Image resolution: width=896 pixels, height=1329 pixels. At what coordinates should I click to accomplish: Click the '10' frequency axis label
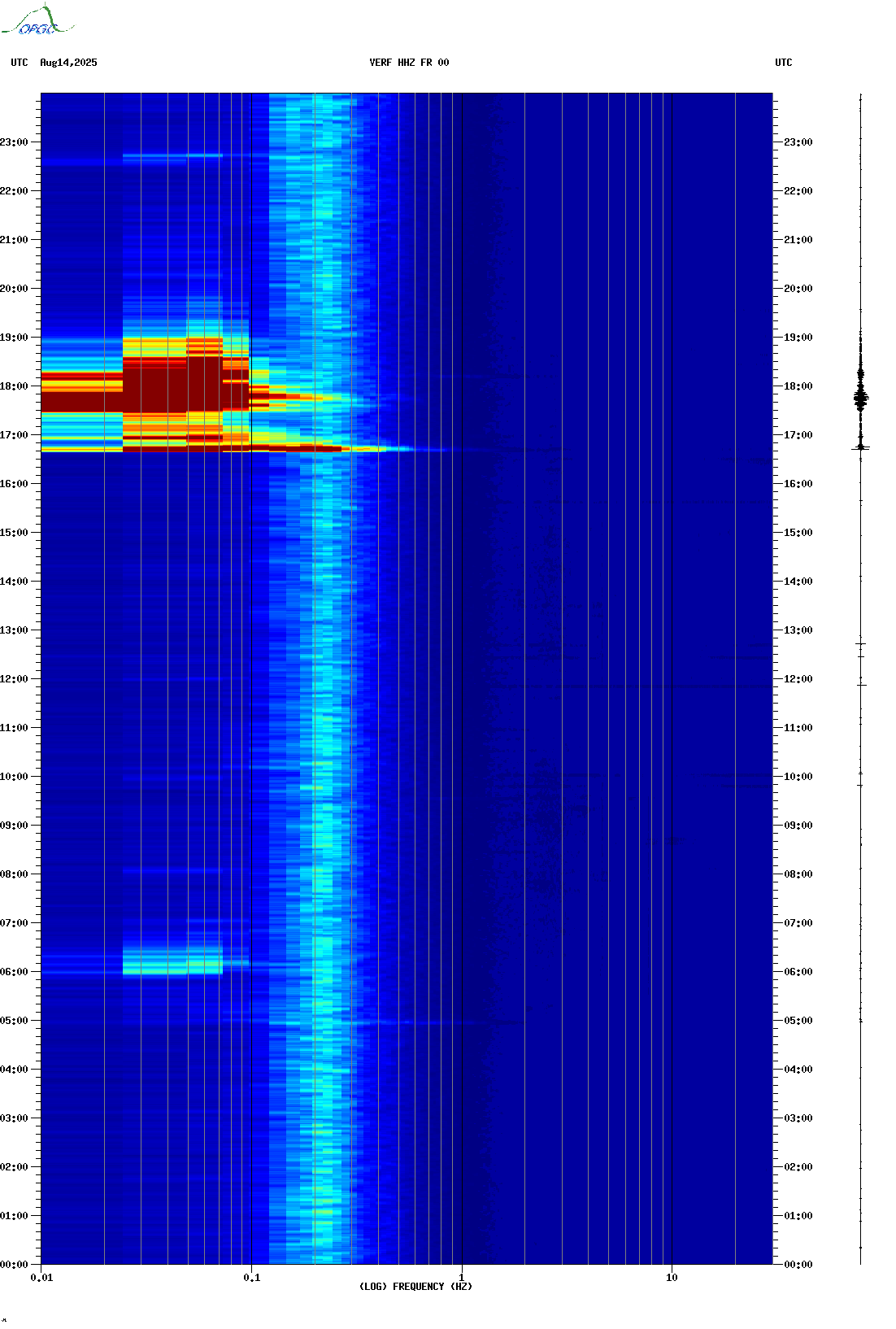(x=672, y=1278)
